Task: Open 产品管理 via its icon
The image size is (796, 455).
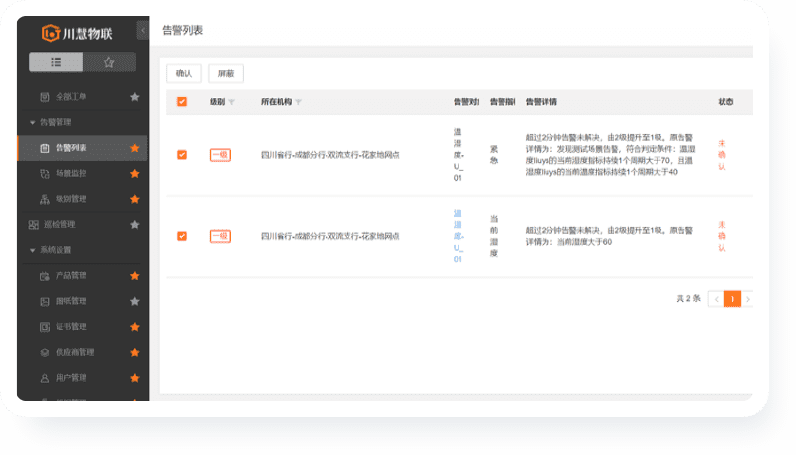Action: pyautogui.click(x=45, y=276)
